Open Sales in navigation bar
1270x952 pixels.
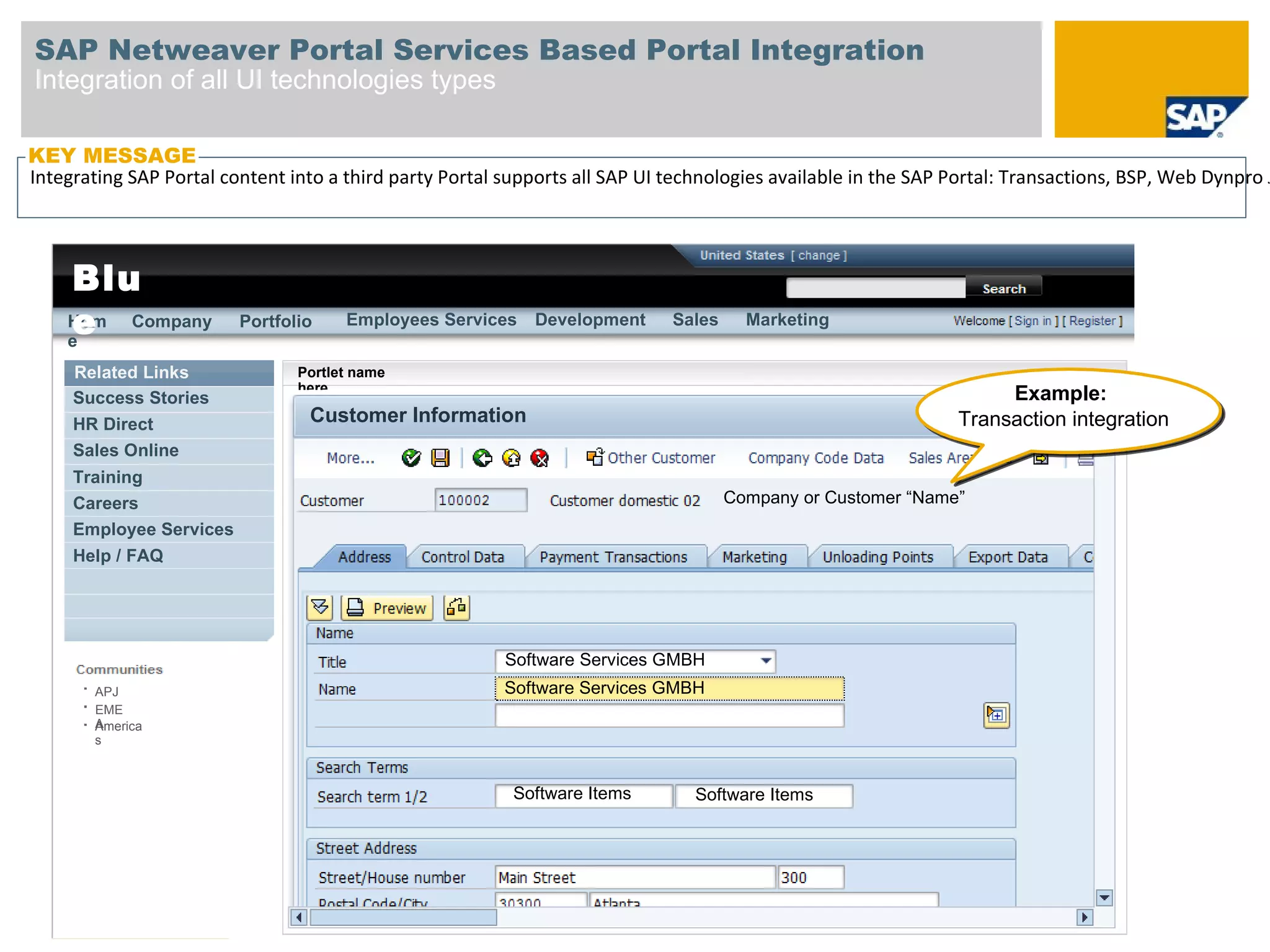pyautogui.click(x=695, y=320)
